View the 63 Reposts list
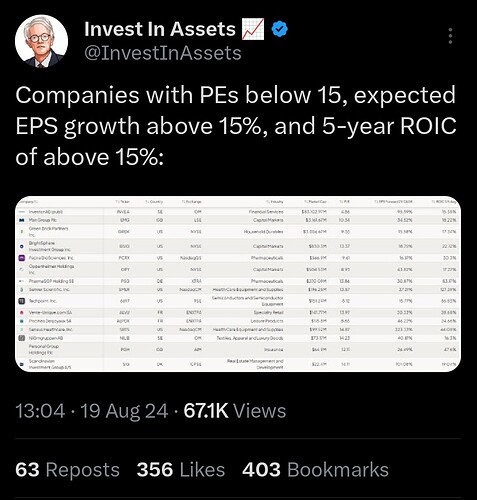This screenshot has width=477, height=500. (x=67, y=470)
